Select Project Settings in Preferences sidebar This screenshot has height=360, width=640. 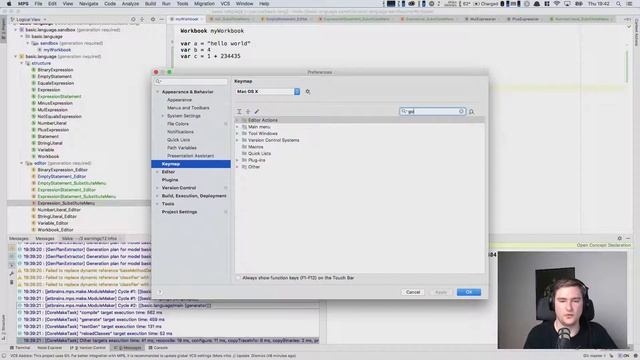pyautogui.click(x=179, y=212)
